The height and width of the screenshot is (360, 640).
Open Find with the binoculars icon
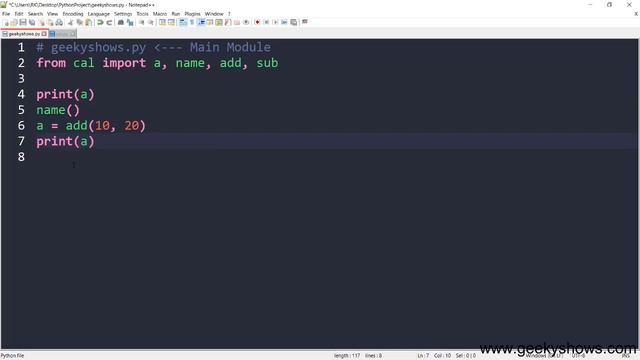pyautogui.click(x=121, y=22)
